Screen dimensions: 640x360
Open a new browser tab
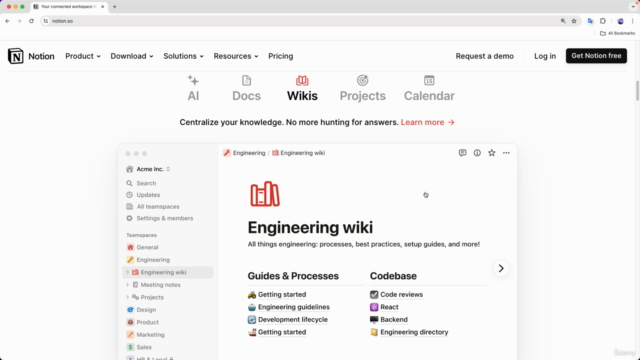114,7
